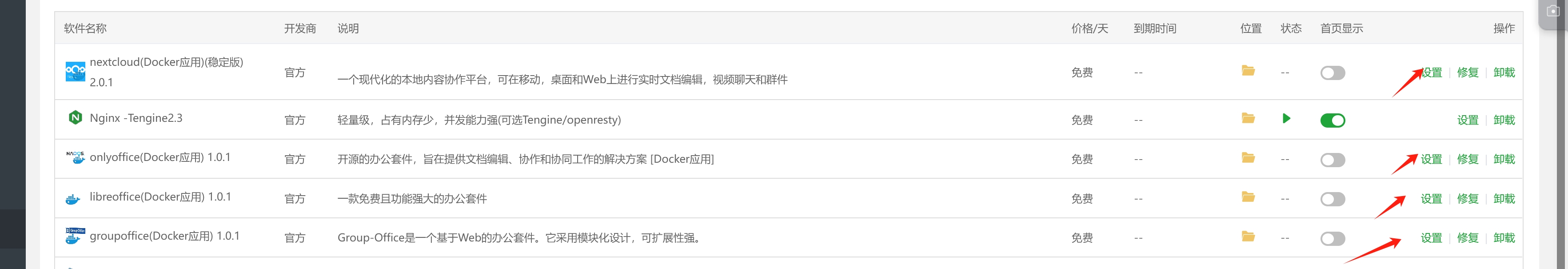Enable homepage display for groupoffice
Image resolution: width=1568 pixels, height=269 pixels.
click(1333, 239)
